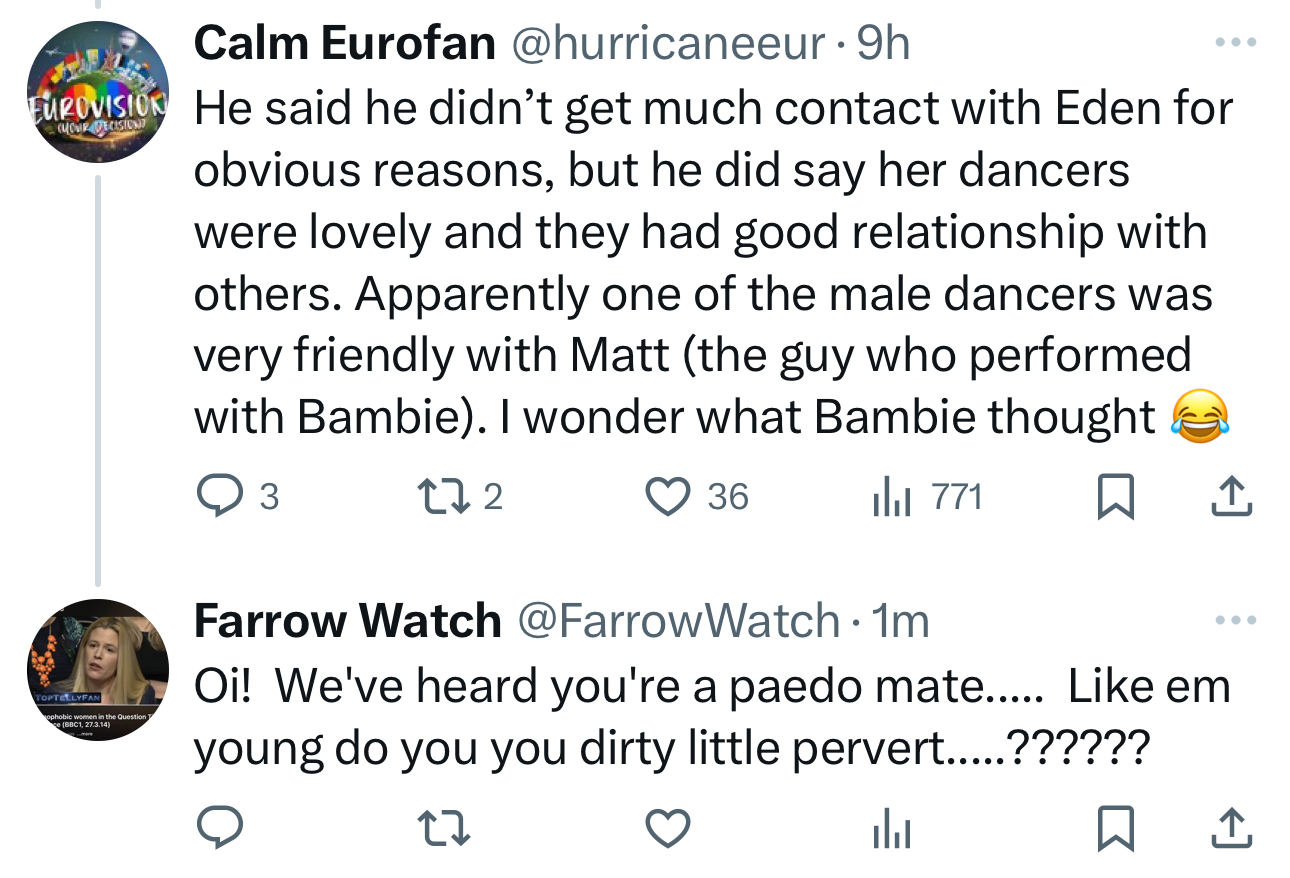Click the Farrow Watch display name

[347, 621]
